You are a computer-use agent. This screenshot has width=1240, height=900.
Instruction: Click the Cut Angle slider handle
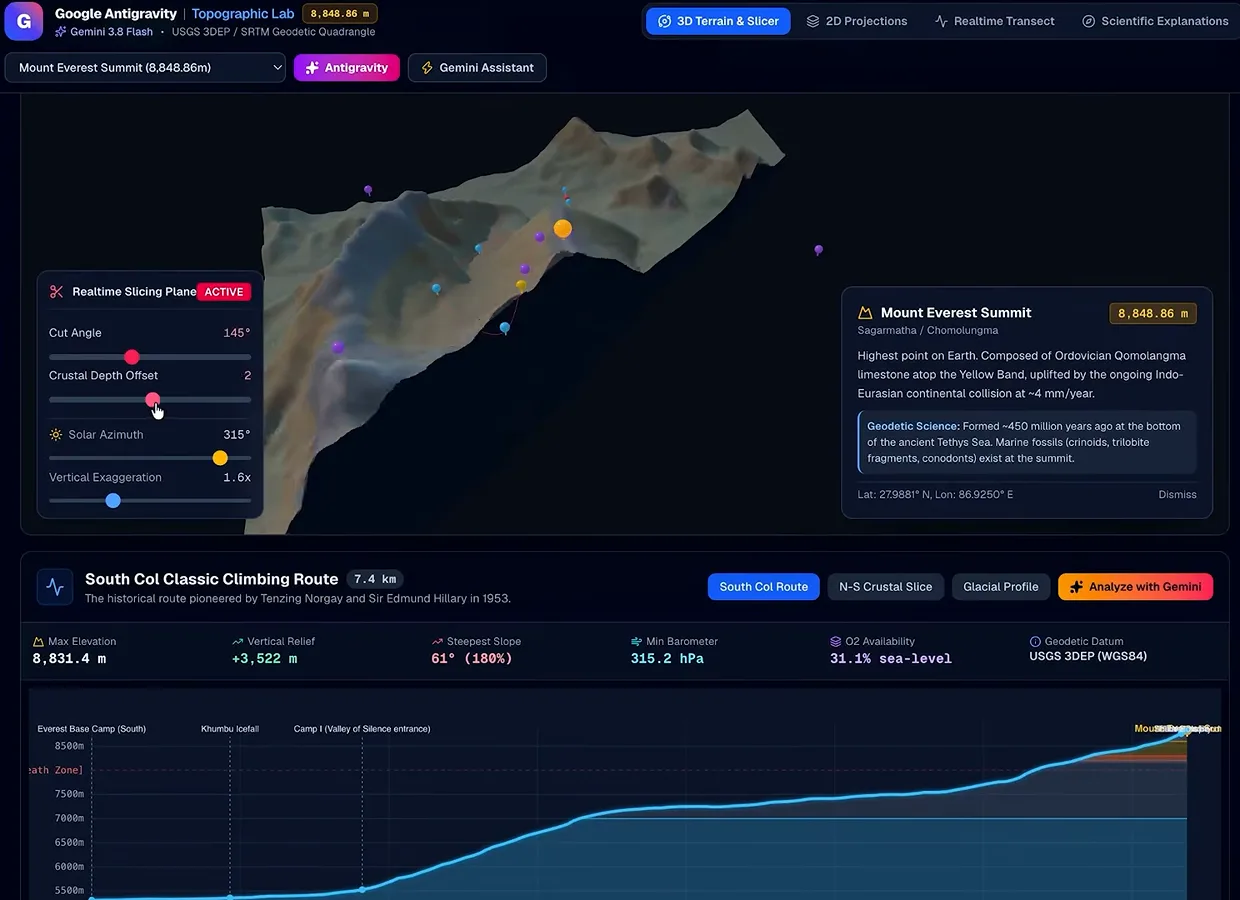point(131,357)
